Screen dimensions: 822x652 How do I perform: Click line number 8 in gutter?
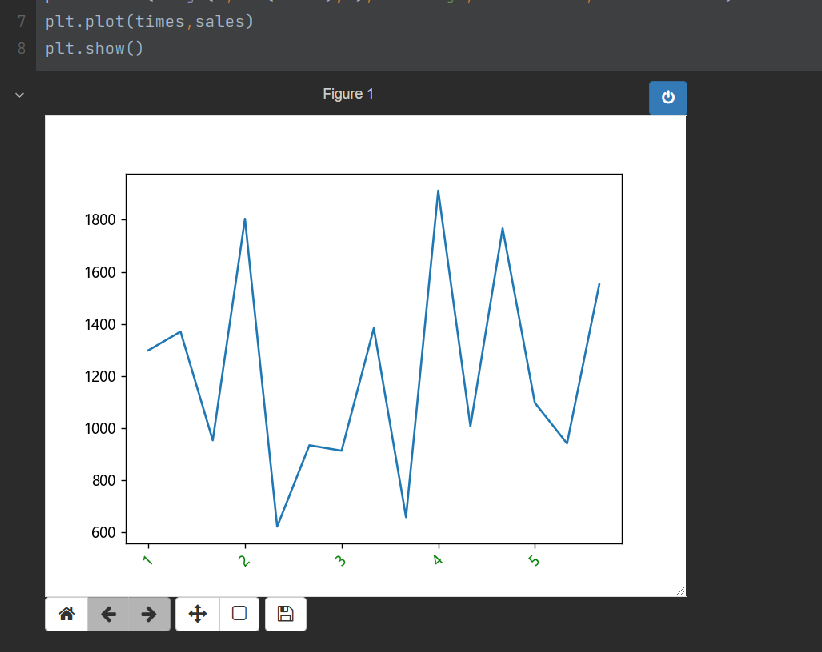(x=21, y=48)
